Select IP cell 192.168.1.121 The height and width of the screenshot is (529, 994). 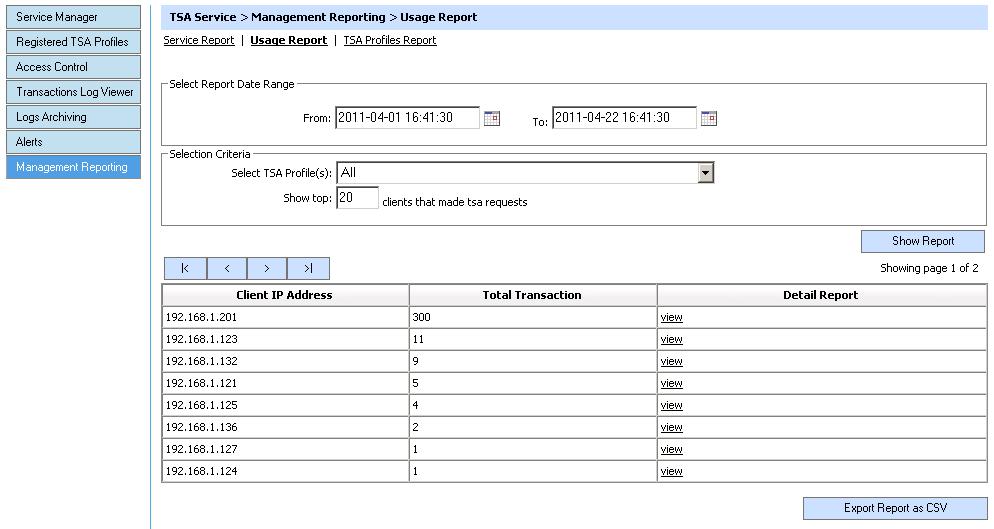coord(285,383)
